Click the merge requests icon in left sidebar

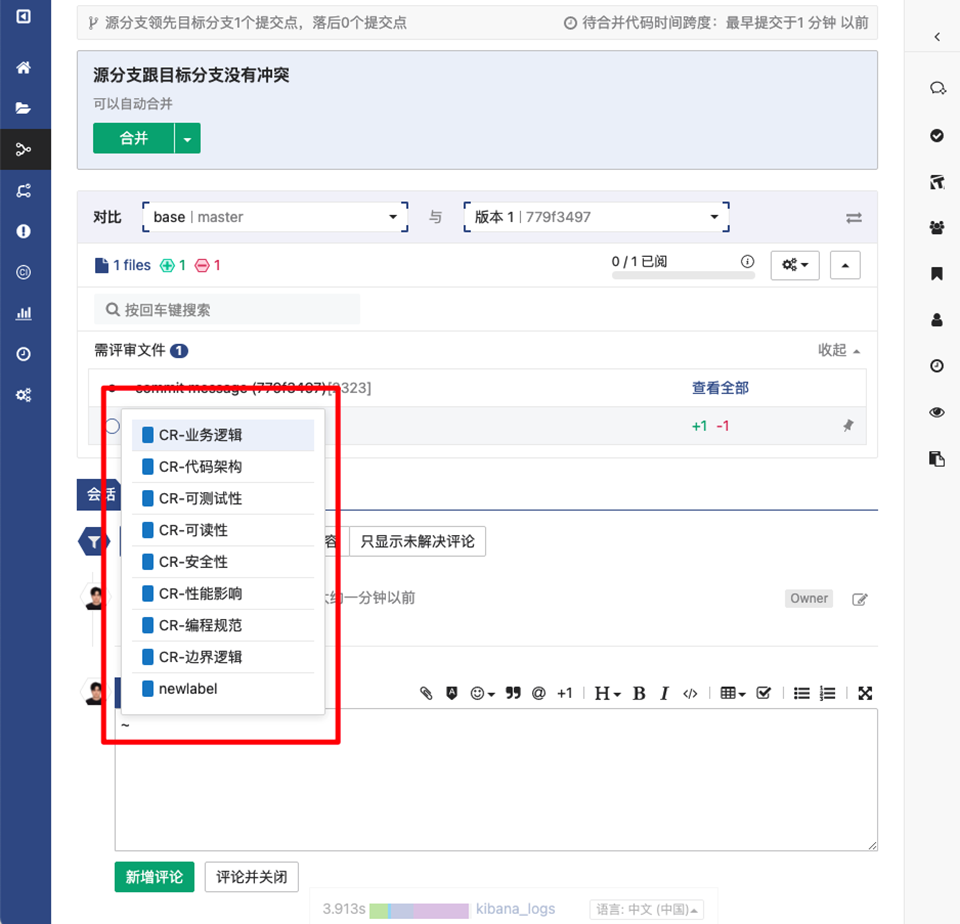coord(24,149)
